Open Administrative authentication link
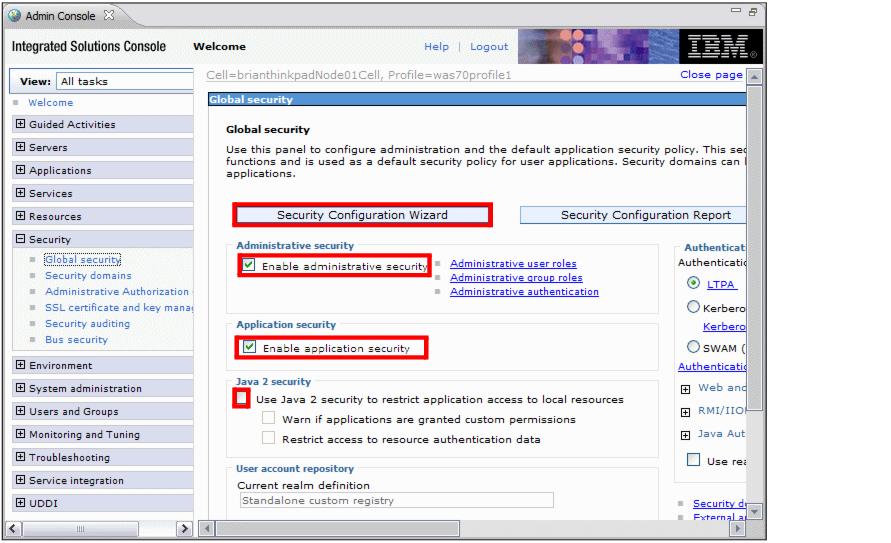The height and width of the screenshot is (543, 891). click(524, 291)
